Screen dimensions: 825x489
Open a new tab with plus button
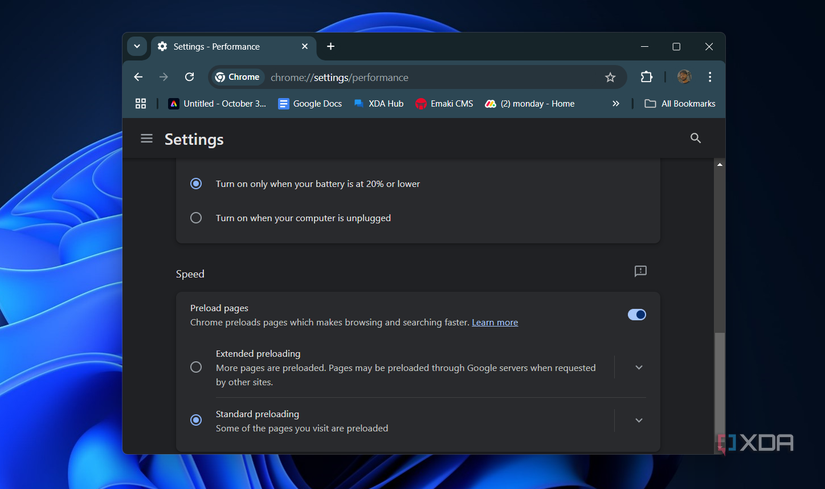(331, 47)
